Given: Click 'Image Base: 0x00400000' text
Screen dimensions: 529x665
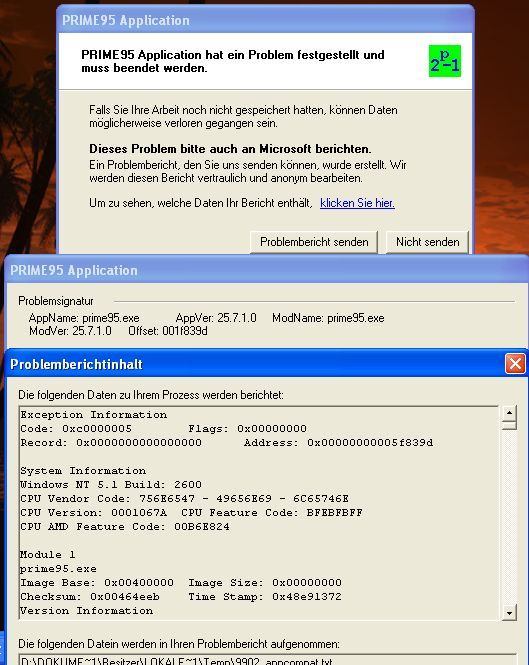Looking at the screenshot, I should (x=97, y=583).
